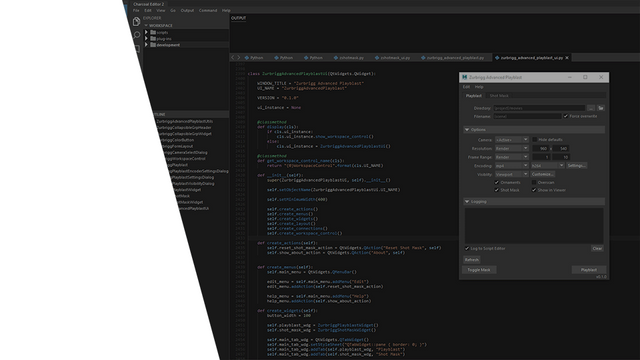Click the scripts folder icon
The image size is (640, 360).
click(x=153, y=32)
